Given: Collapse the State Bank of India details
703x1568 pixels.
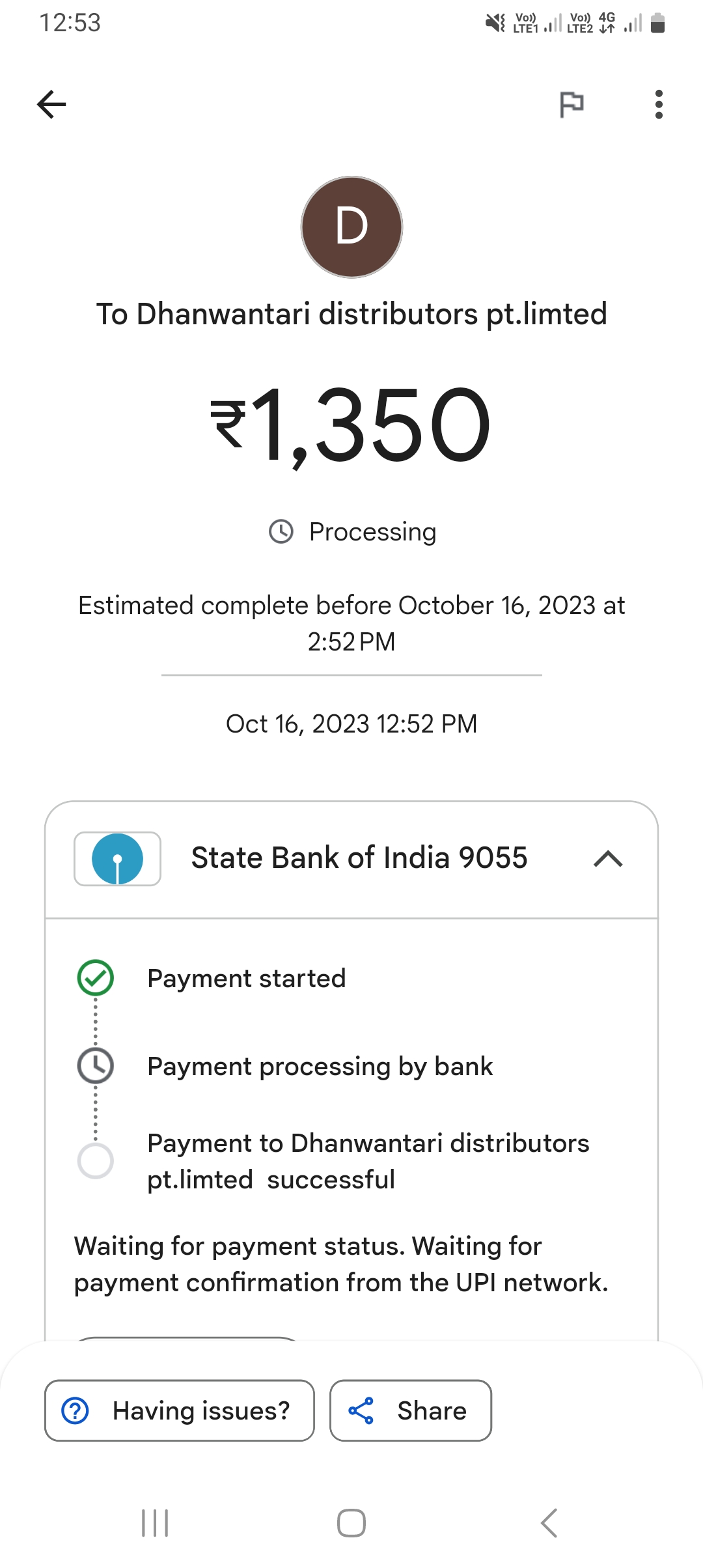Looking at the screenshot, I should click(608, 859).
